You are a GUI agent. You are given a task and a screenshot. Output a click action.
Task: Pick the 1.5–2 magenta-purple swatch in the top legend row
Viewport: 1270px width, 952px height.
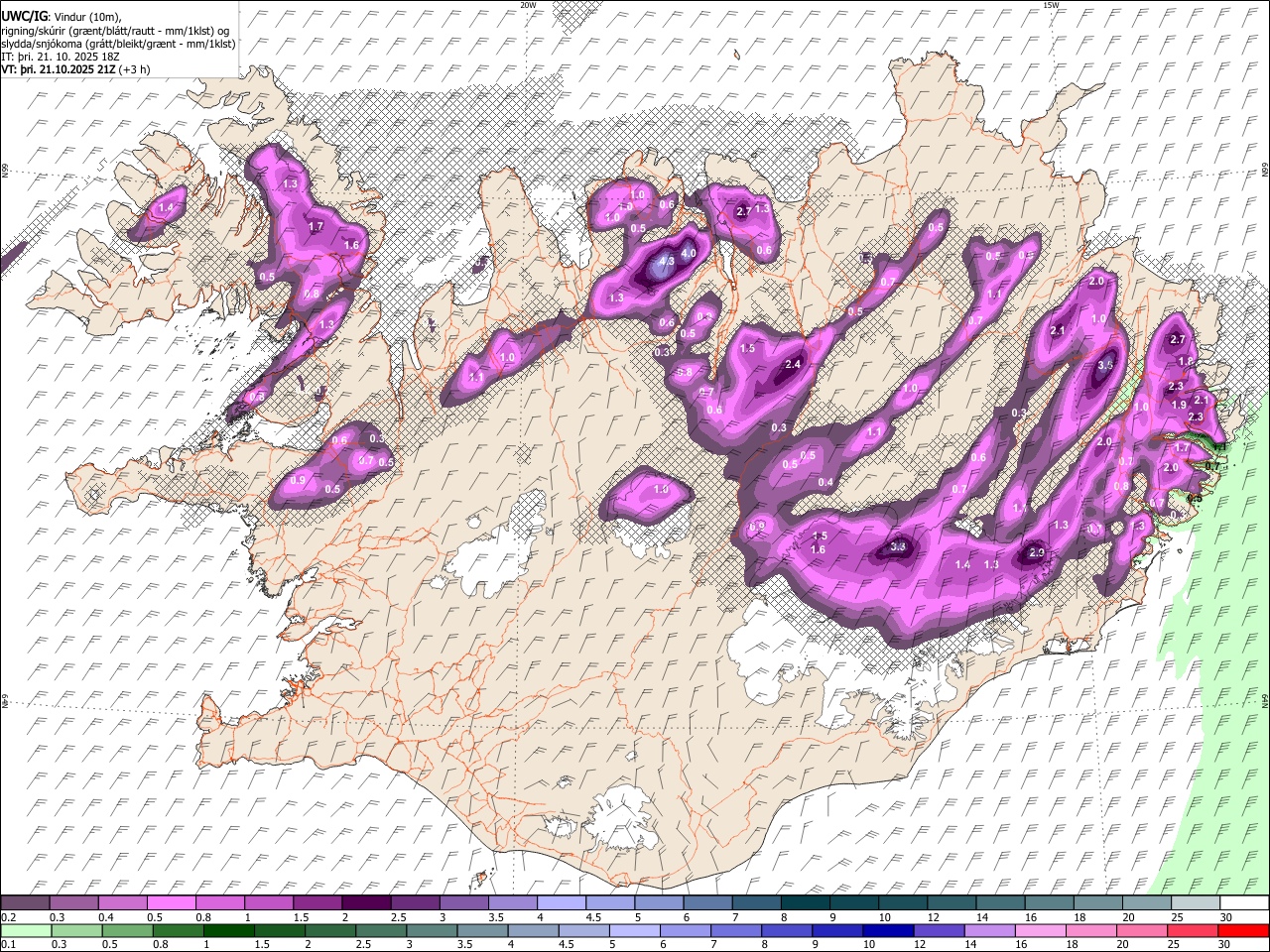pos(317,902)
